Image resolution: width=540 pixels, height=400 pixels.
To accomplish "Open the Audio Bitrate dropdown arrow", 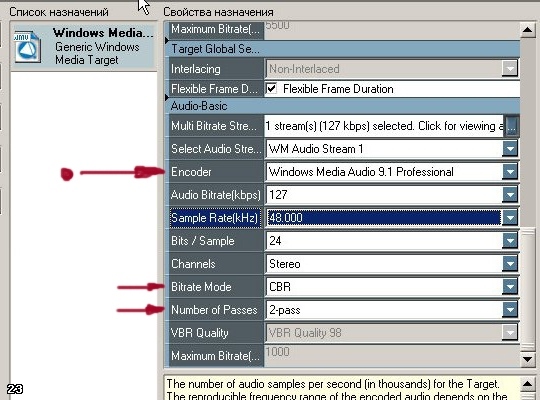I will (x=510, y=195).
